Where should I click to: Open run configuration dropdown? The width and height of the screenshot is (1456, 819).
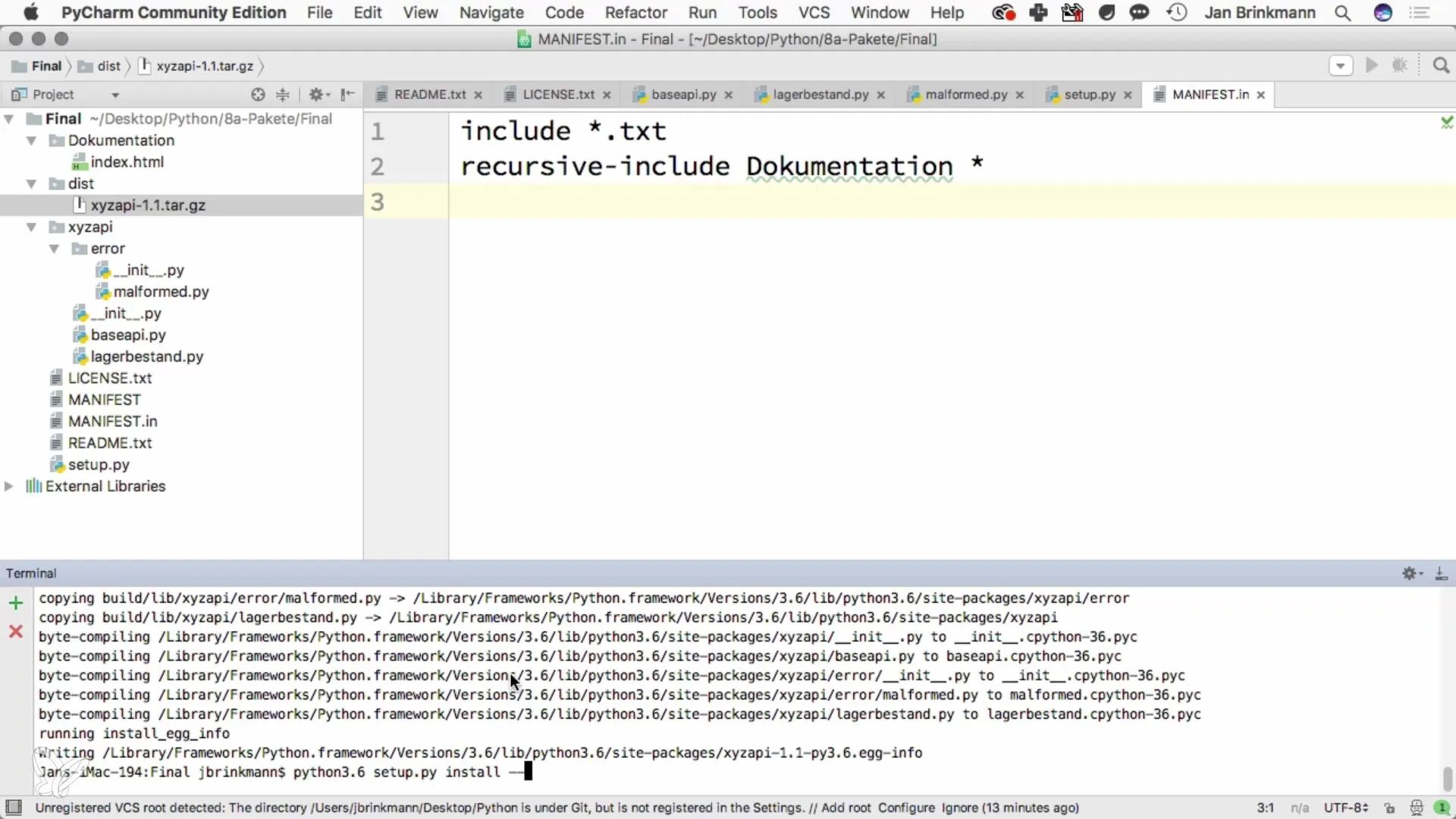tap(1341, 66)
